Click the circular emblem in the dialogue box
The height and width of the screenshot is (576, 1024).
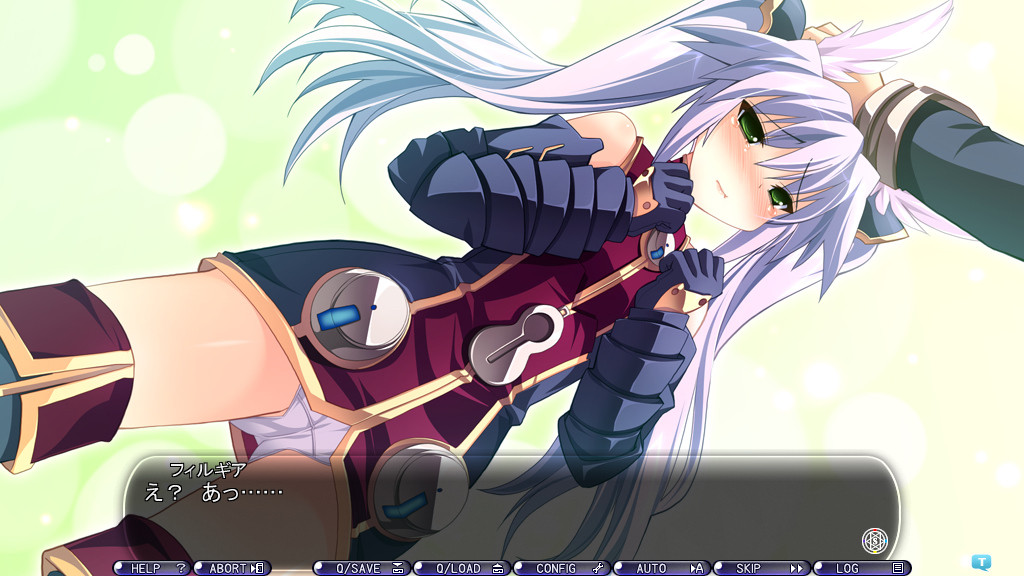click(x=874, y=541)
